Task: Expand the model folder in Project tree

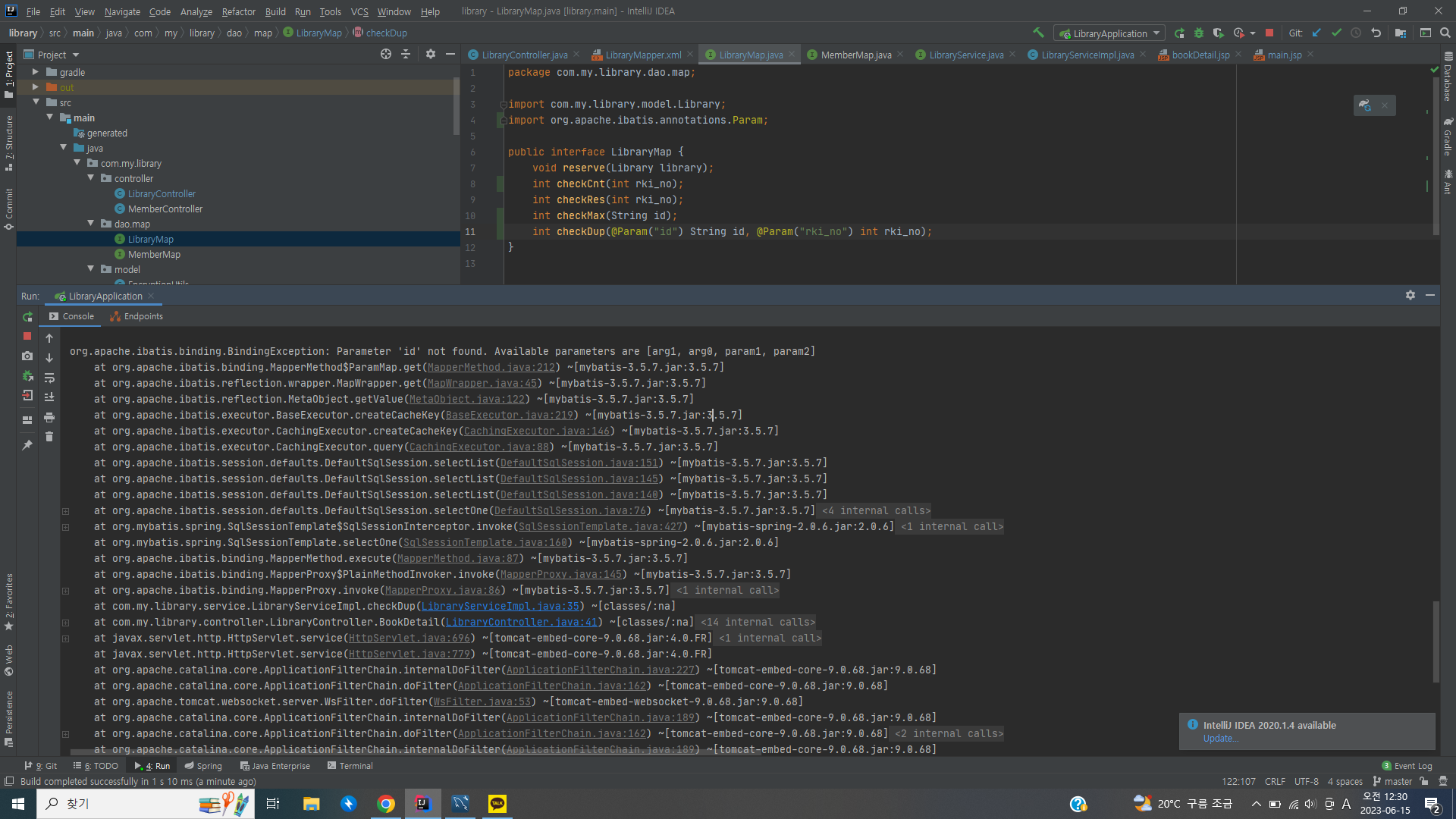Action: [90, 268]
